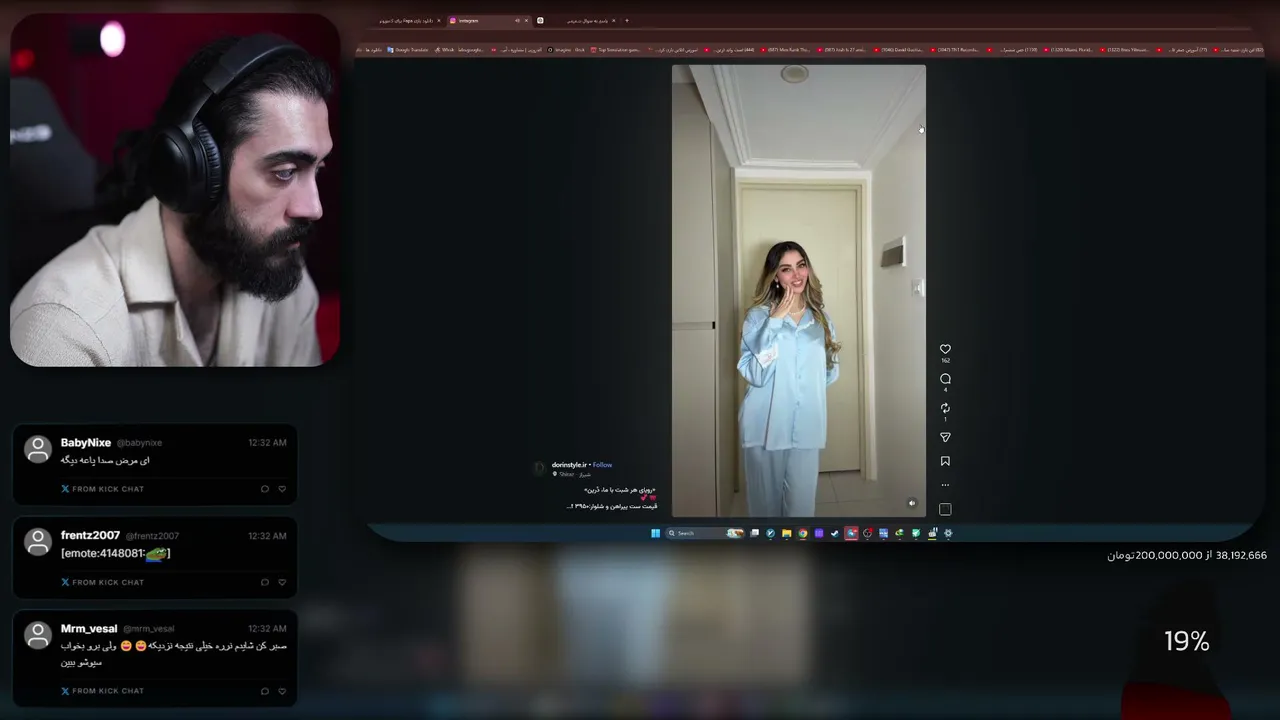Viewport: 1280px width, 720px height.
Task: Open the purple app icon on the taskbar
Action: click(818, 533)
